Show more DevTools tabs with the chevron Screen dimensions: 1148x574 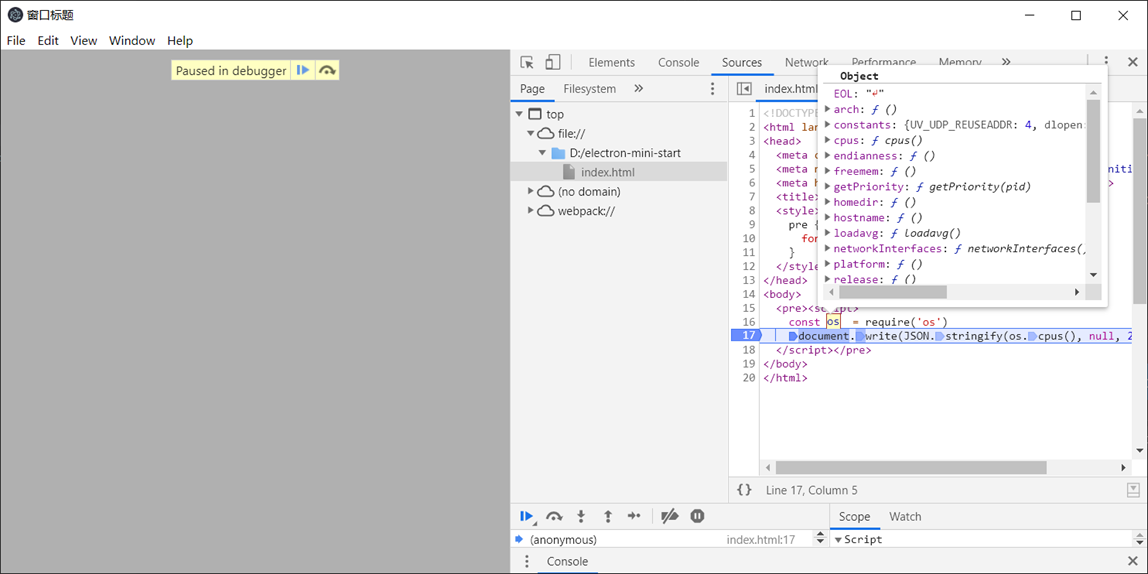pos(1006,62)
